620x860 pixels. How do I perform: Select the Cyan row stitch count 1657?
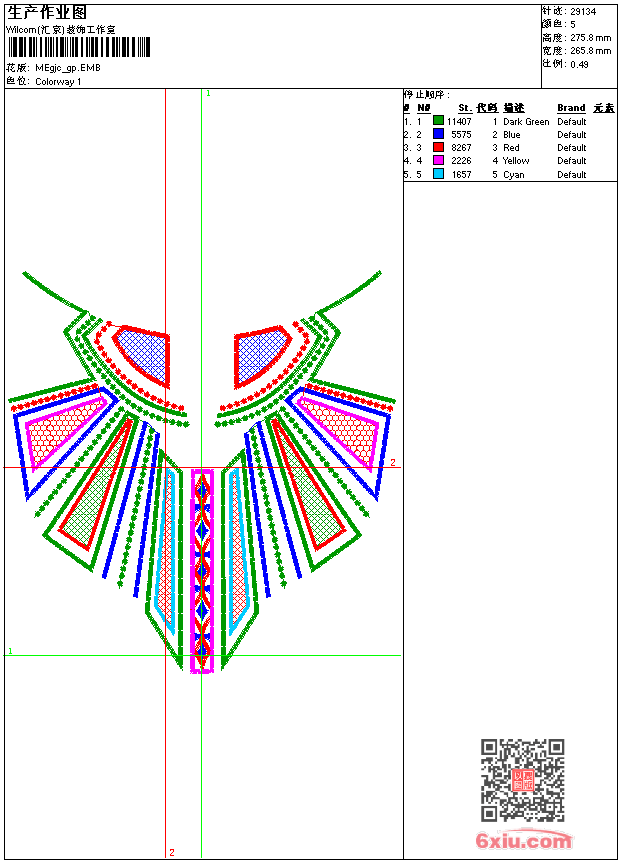461,174
